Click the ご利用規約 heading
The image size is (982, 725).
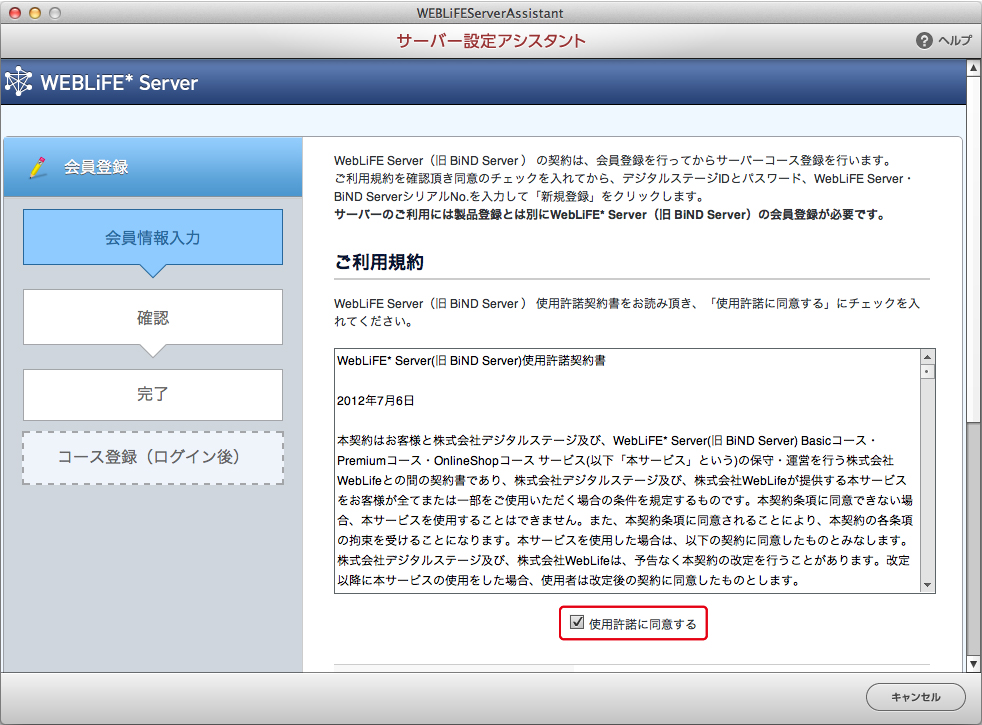pyautogui.click(x=380, y=262)
